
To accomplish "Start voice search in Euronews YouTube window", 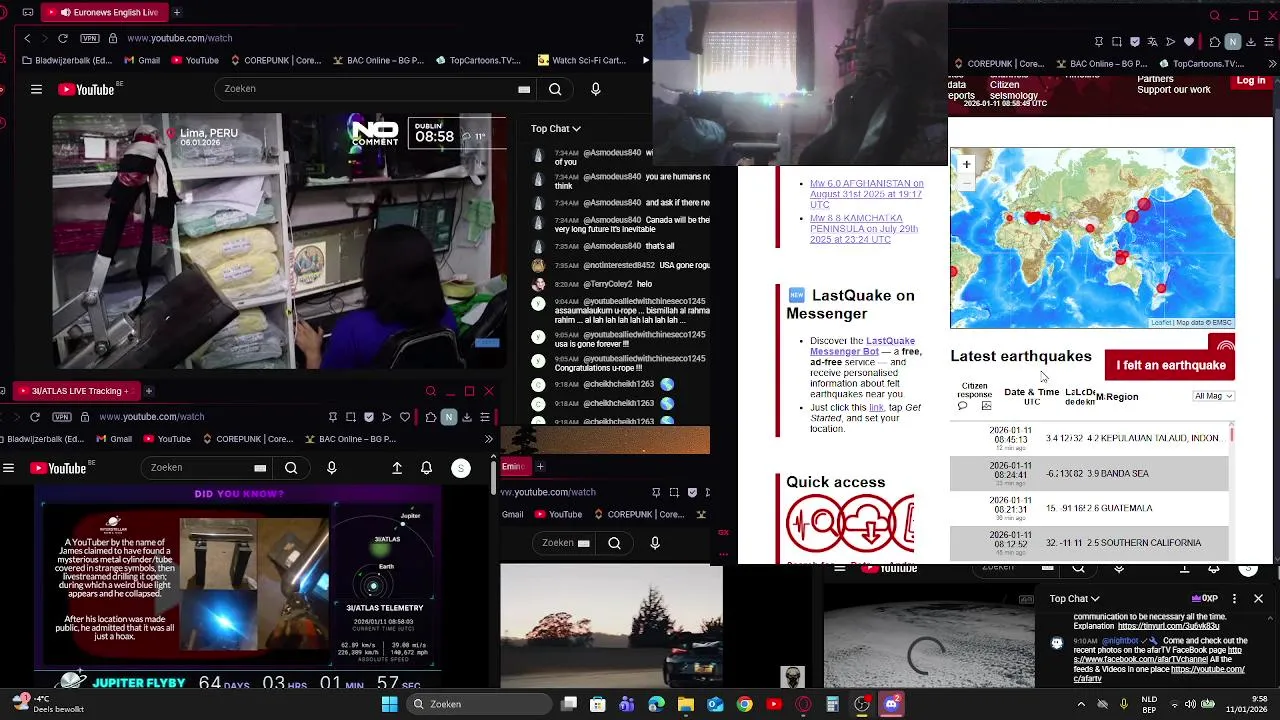I will pos(596,89).
